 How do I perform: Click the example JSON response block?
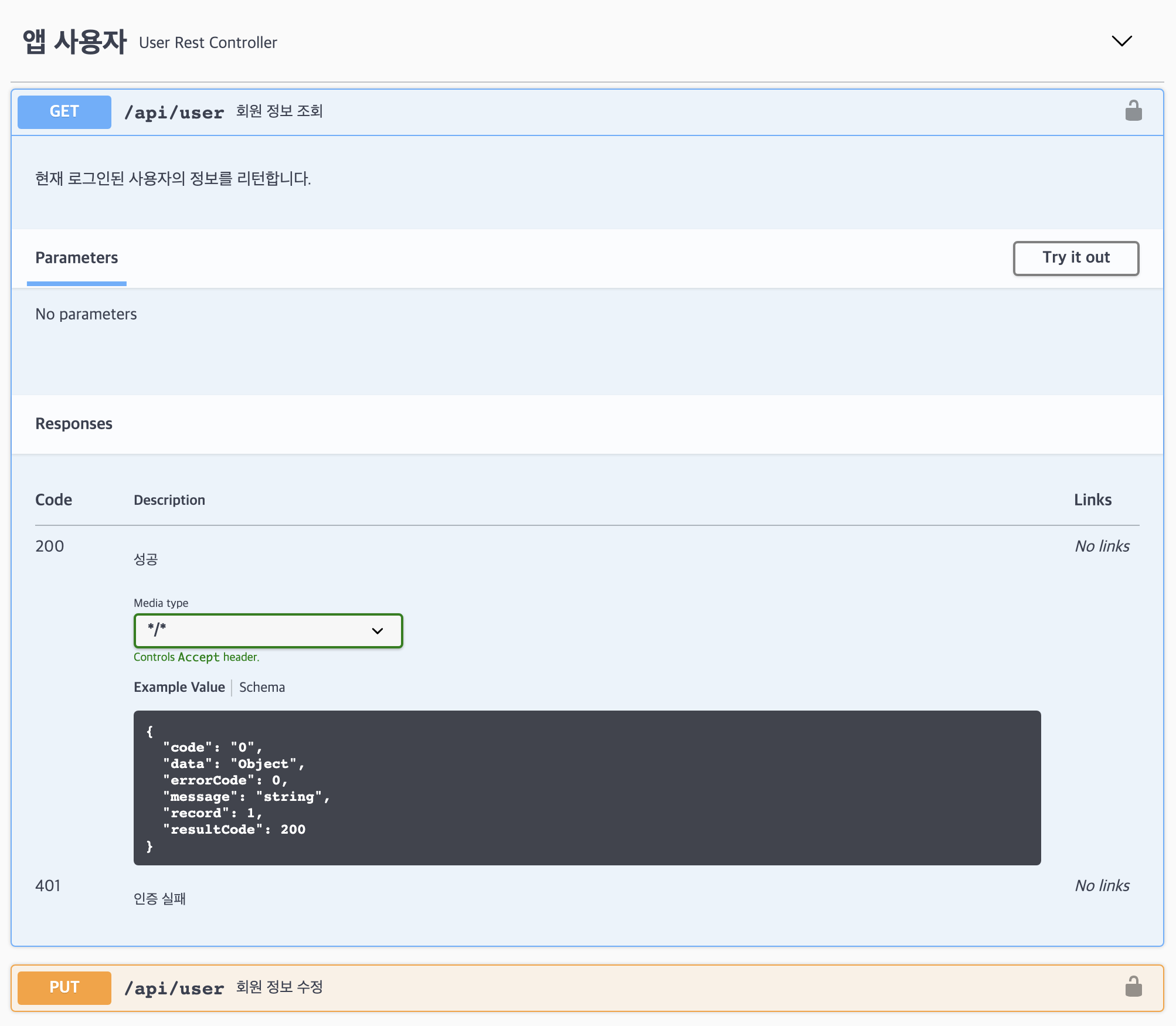pyautogui.click(x=586, y=787)
